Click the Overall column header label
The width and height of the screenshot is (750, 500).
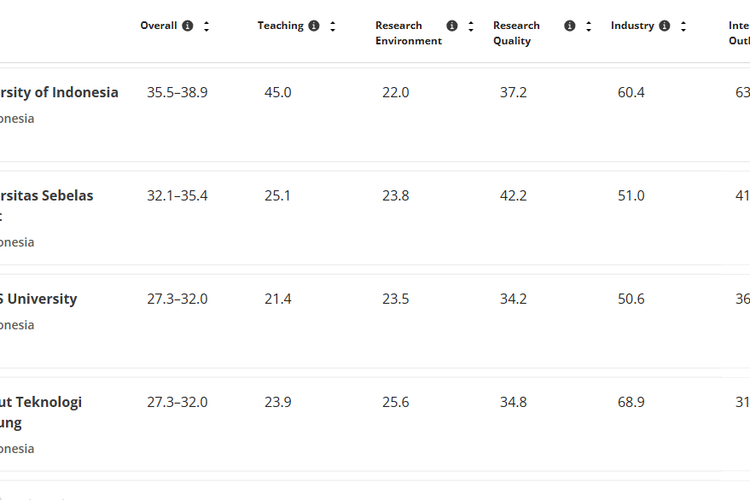pos(158,26)
